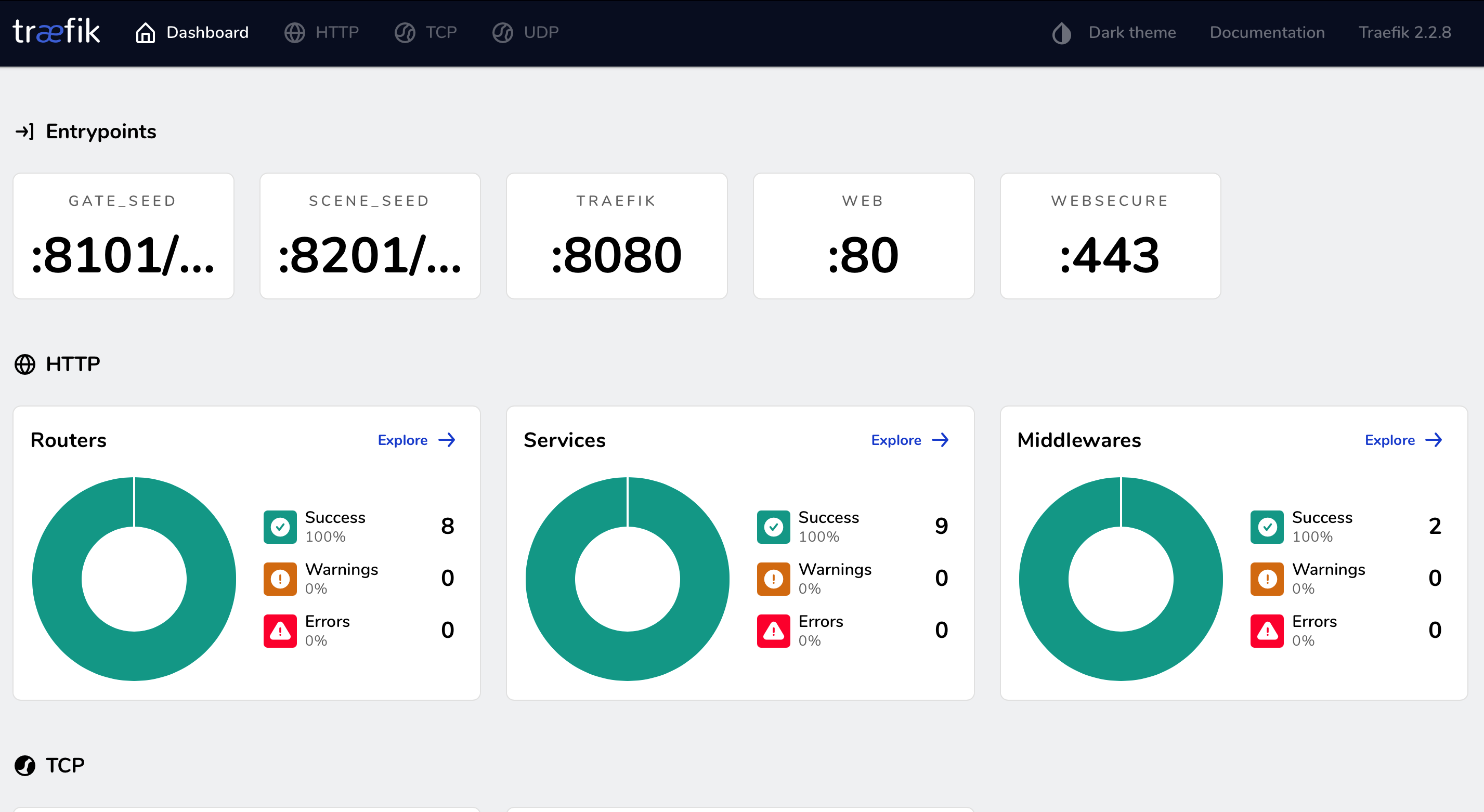Click the Routers green Success check icon
The image size is (1484, 812).
click(280, 527)
